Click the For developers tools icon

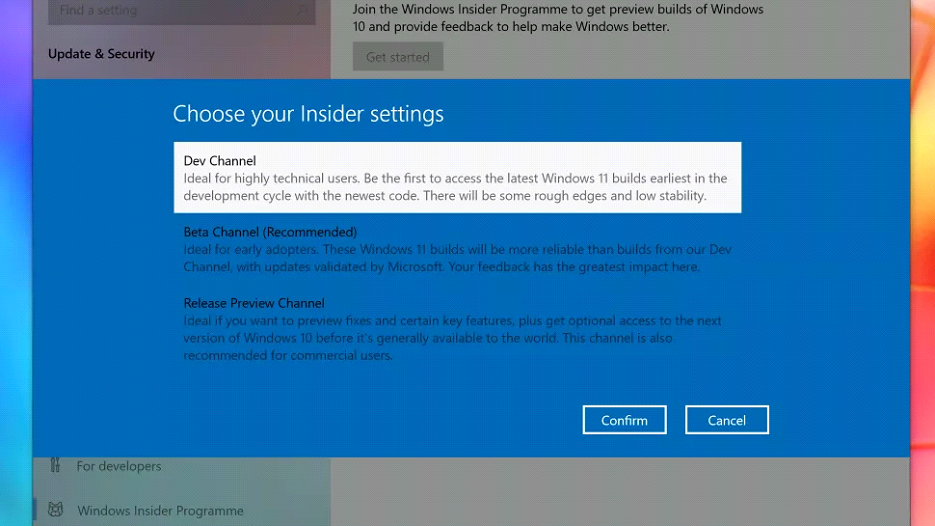55,465
